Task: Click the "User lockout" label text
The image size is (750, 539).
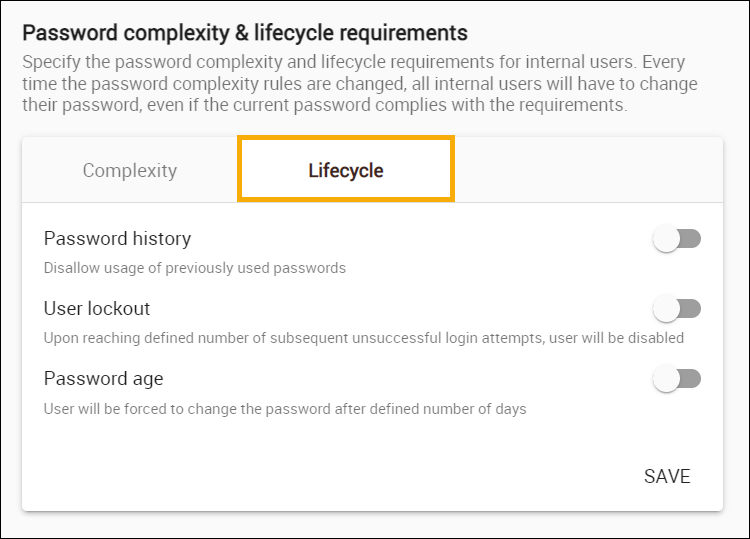Action: point(97,309)
